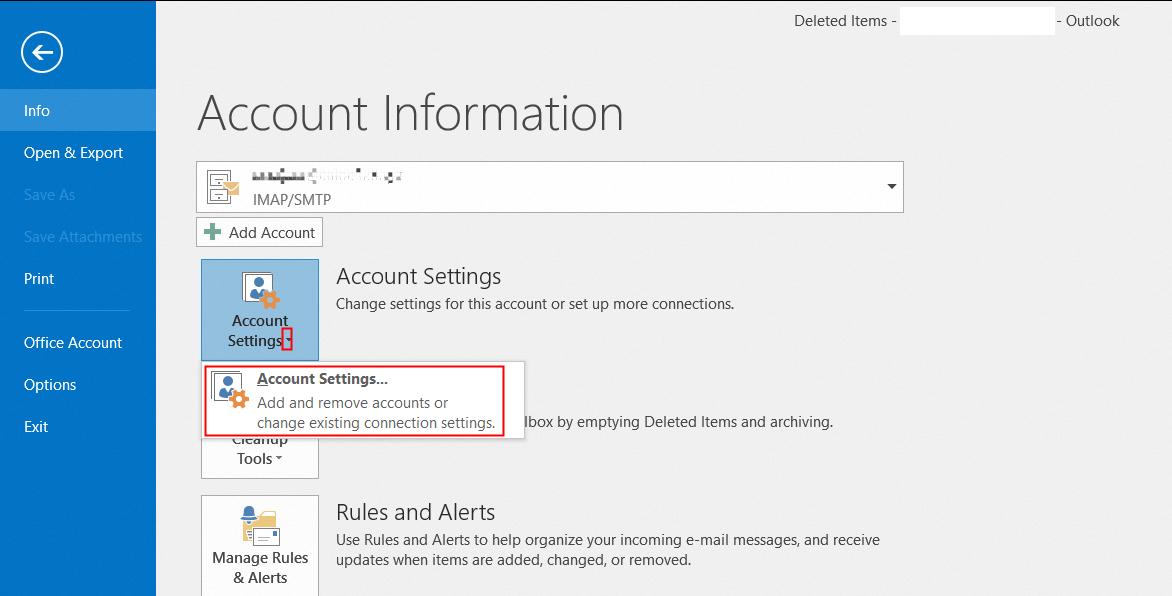This screenshot has height=596, width=1172.
Task: Click the icon beside Account Settings... menu entry
Action: [230, 389]
